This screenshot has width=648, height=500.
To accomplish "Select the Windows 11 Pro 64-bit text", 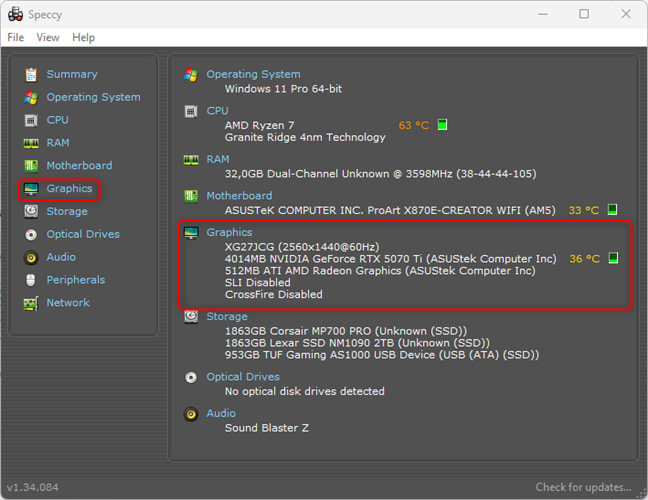I will pos(284,89).
